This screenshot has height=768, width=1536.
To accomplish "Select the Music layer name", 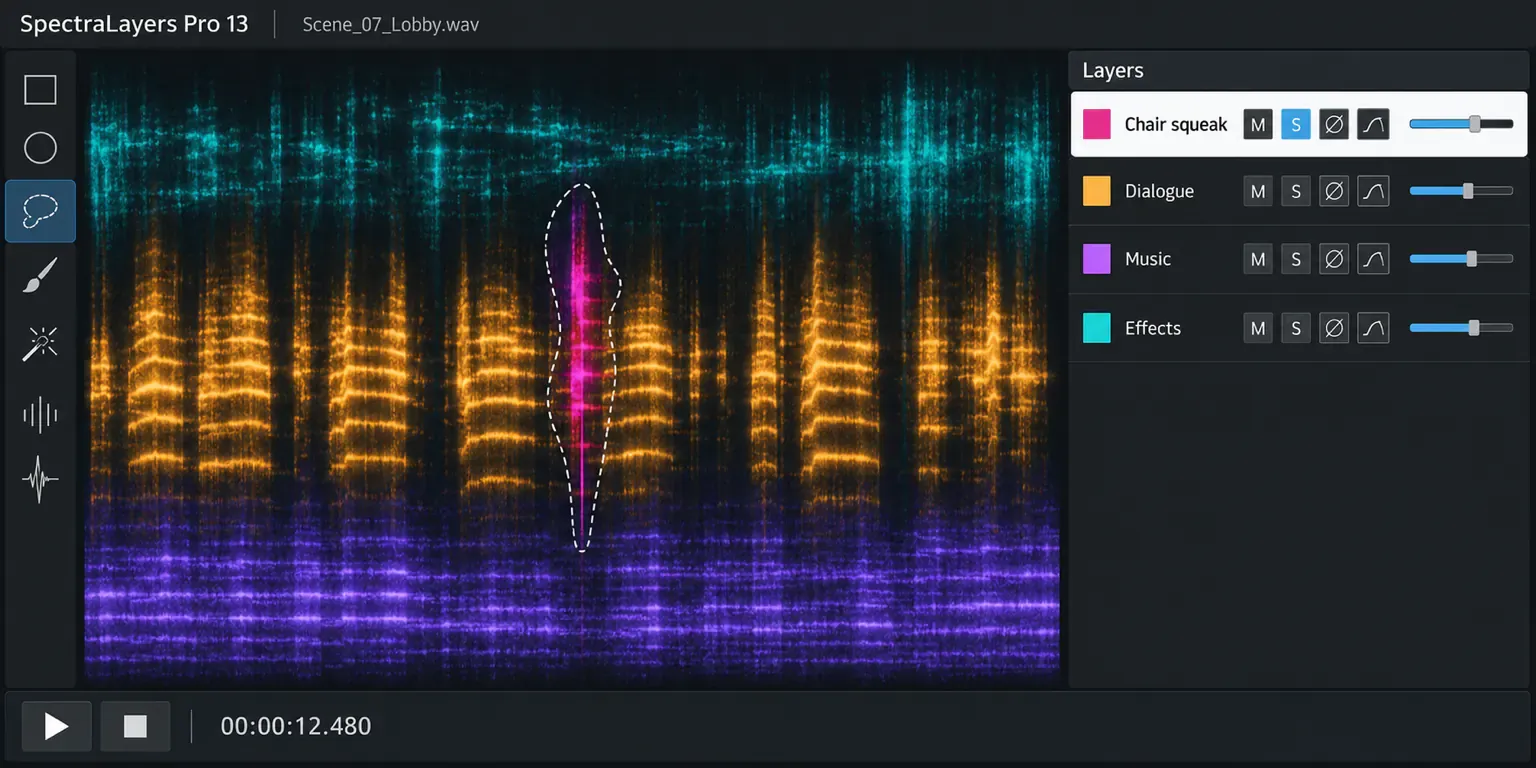I will (x=1148, y=259).
